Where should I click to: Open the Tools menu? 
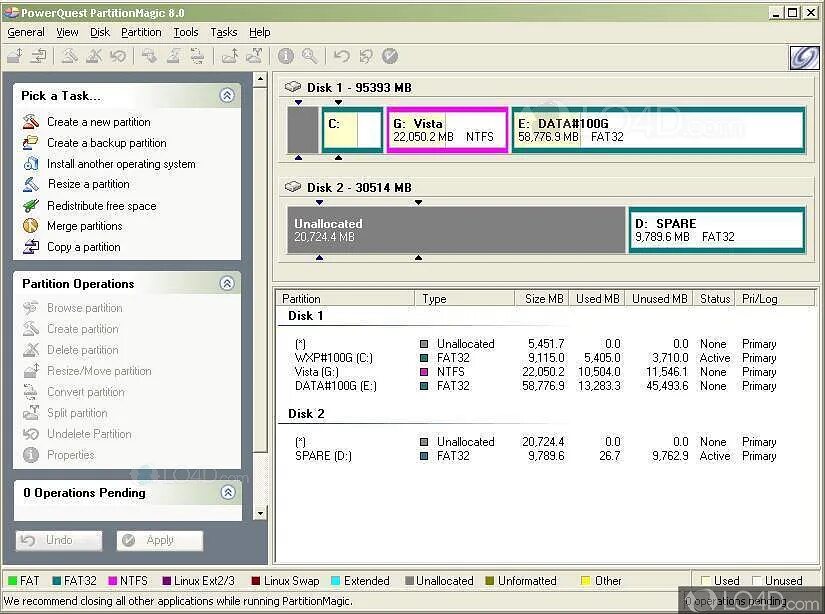coord(186,33)
